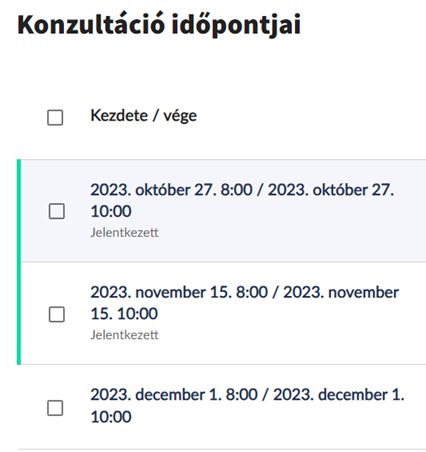Open the 2023. december 1. 8:00 start date
Image resolution: width=426 pixels, height=452 pixels.
[174, 395]
